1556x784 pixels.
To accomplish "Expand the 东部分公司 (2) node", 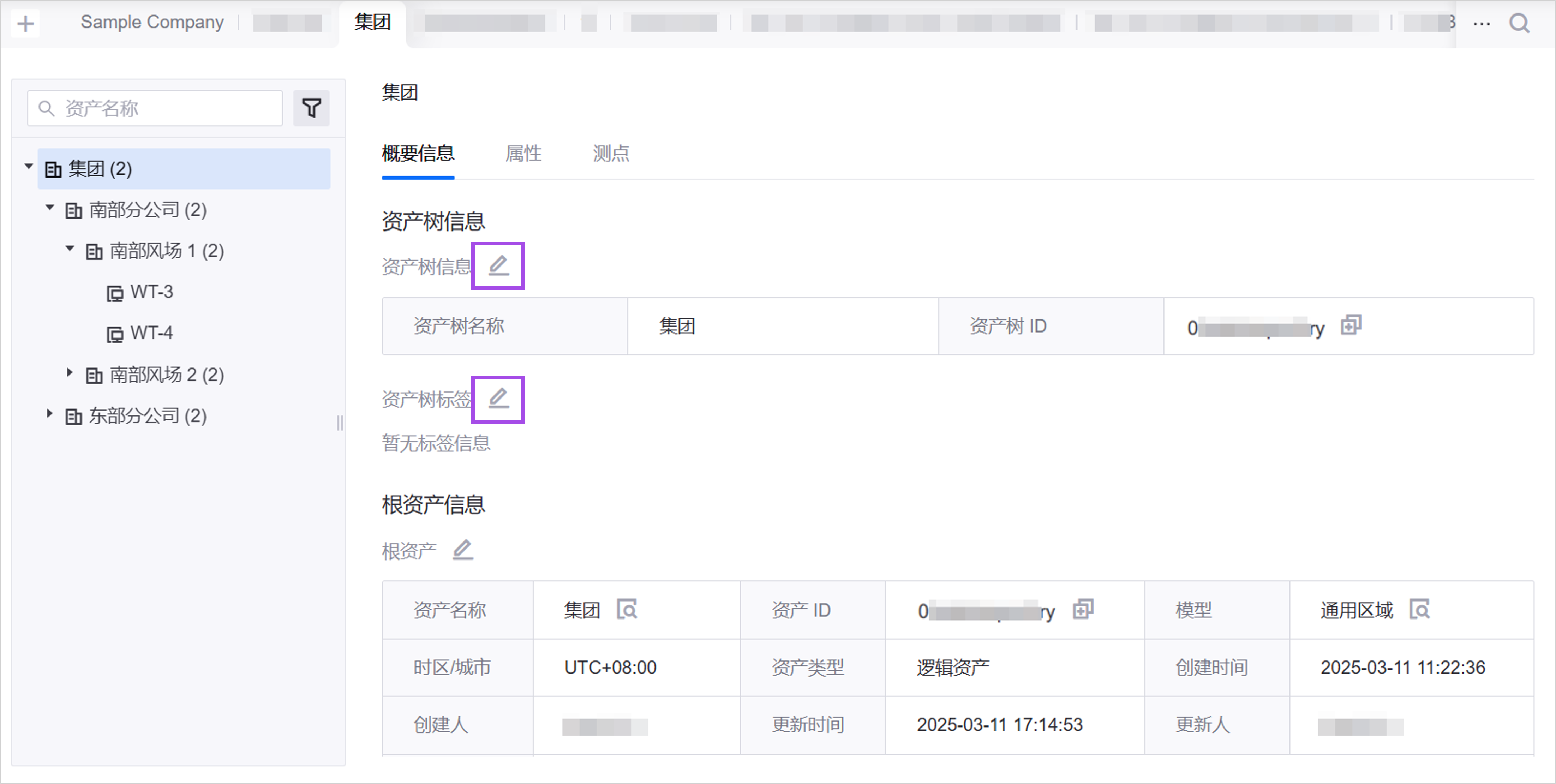I will (49, 414).
